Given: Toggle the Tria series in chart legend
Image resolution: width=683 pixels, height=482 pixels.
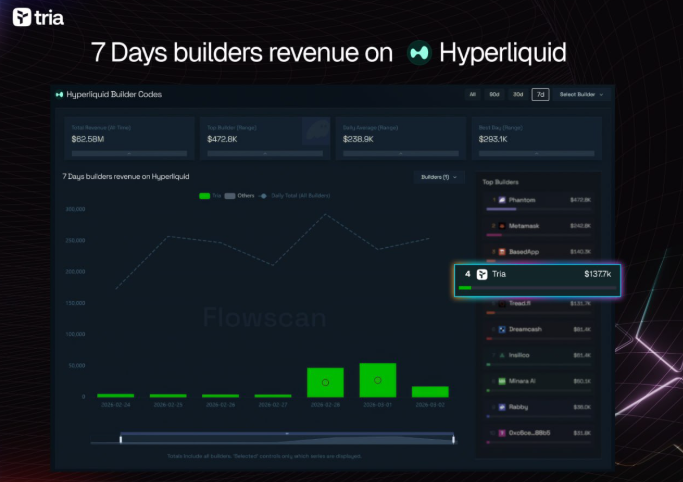Looking at the screenshot, I should (x=211, y=196).
